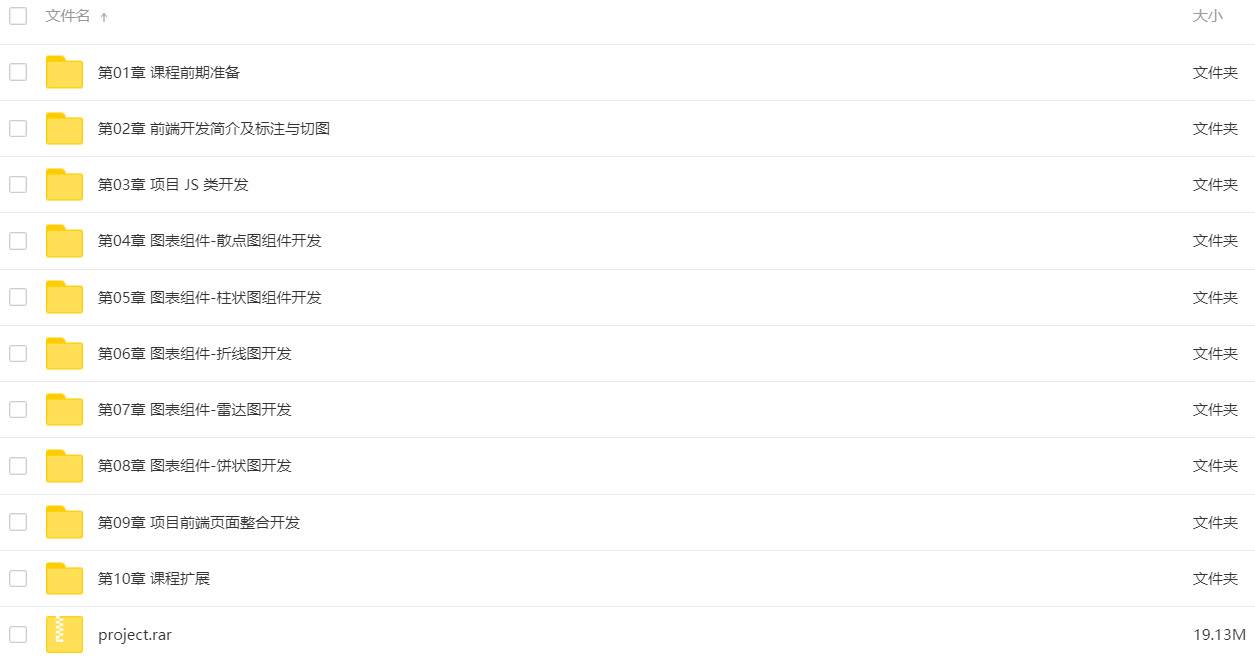
Task: Click the 第07章 雷达图开发 folder icon
Action: pyautogui.click(x=64, y=410)
